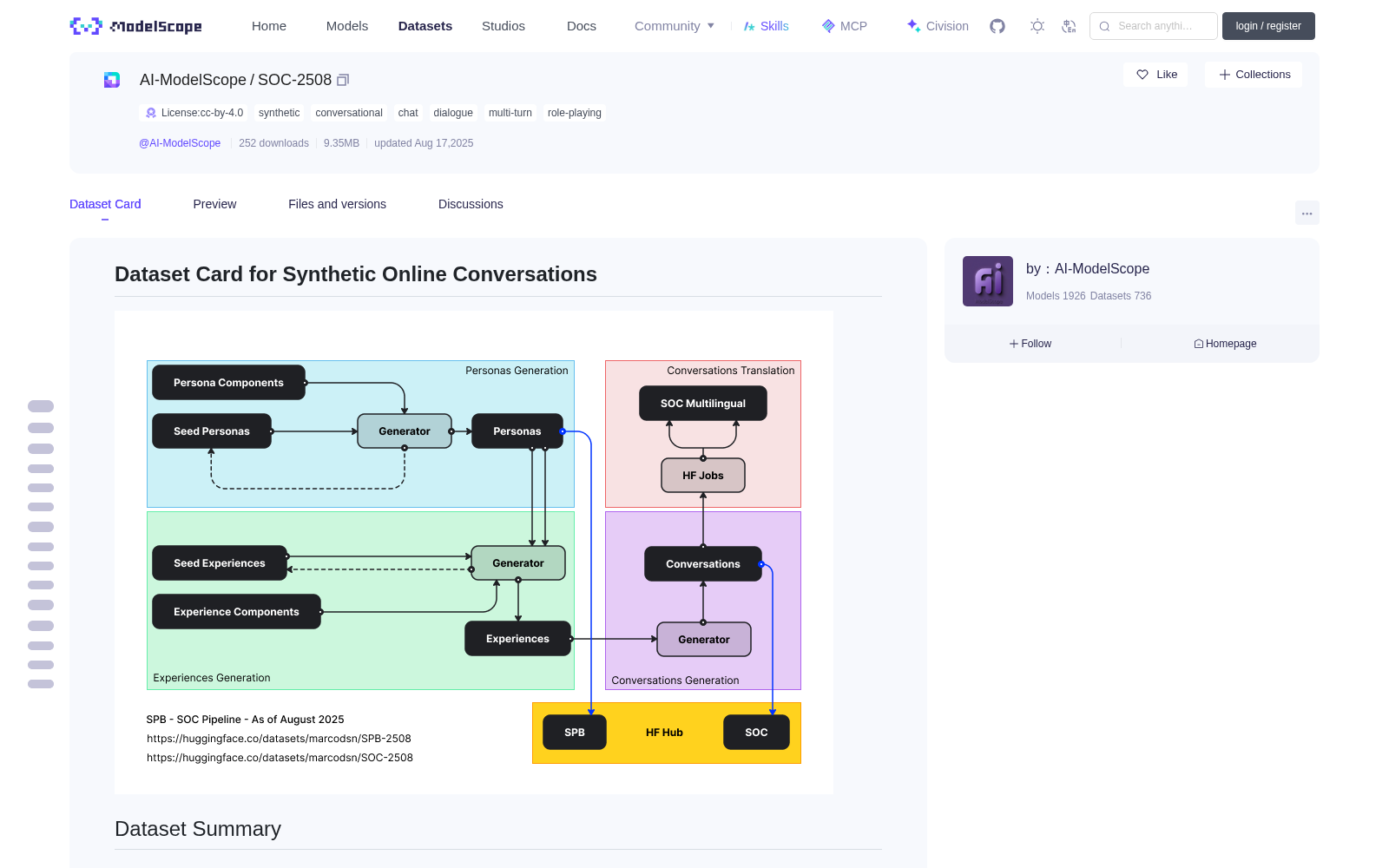Copy dataset name with copy icon
Viewport: 1389px width, 868px height.
[343, 80]
